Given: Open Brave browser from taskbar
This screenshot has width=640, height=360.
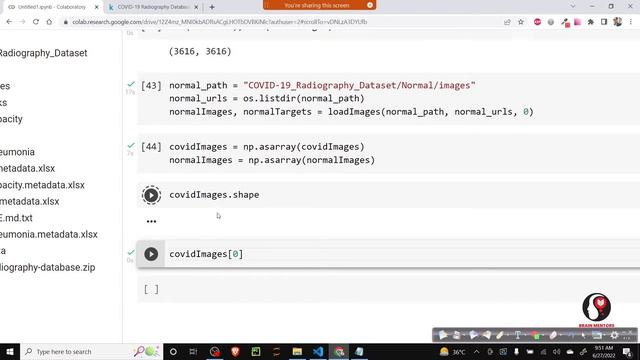Looking at the screenshot, I should coord(236,351).
